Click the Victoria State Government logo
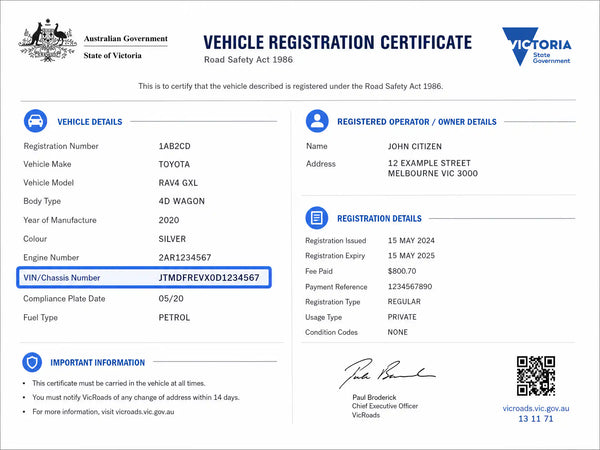Viewport: 600px width, 450px height. (537, 47)
